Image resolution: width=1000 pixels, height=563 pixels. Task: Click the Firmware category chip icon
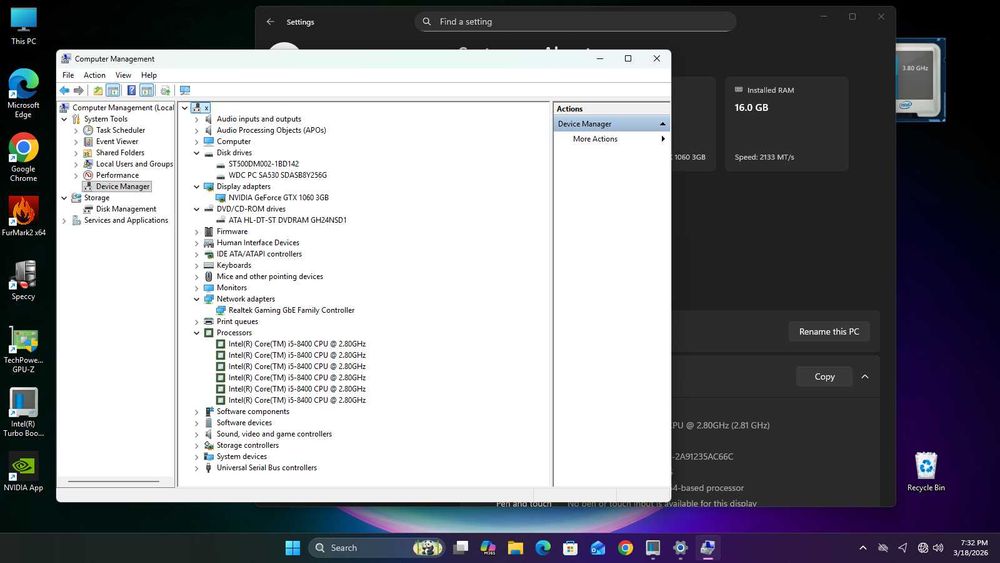pyautogui.click(x=209, y=231)
